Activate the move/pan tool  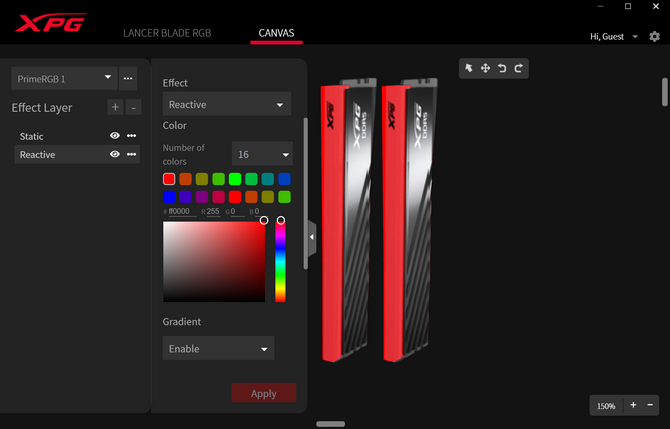485,68
